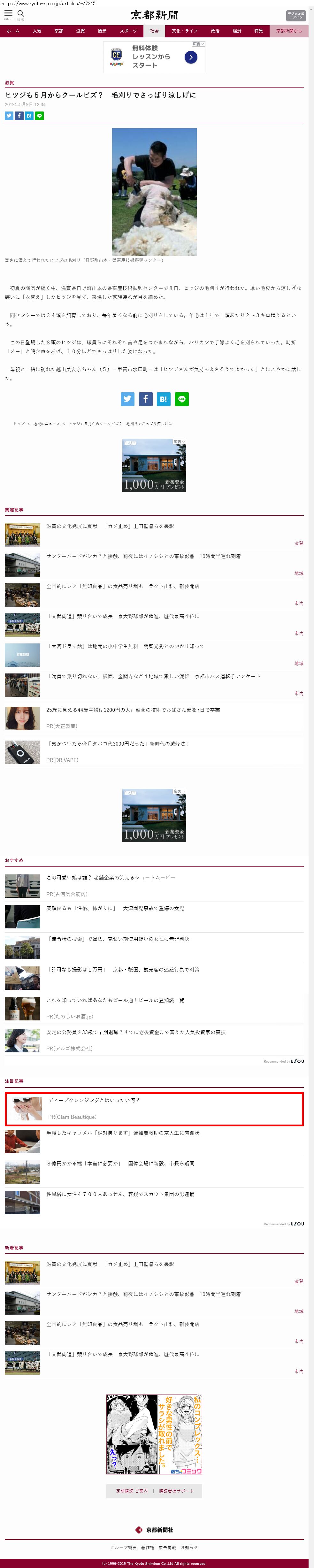
Task: Click the large Twitter icon below article
Action: (127, 399)
